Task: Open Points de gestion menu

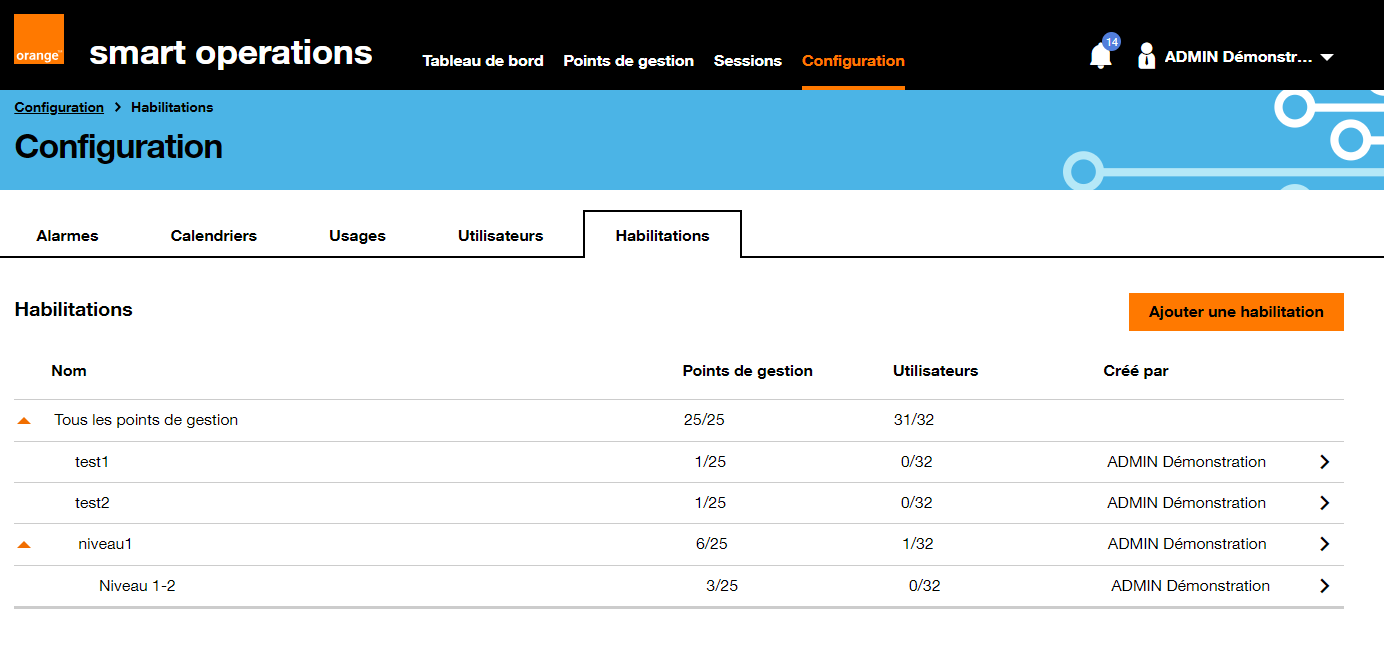Action: point(628,61)
